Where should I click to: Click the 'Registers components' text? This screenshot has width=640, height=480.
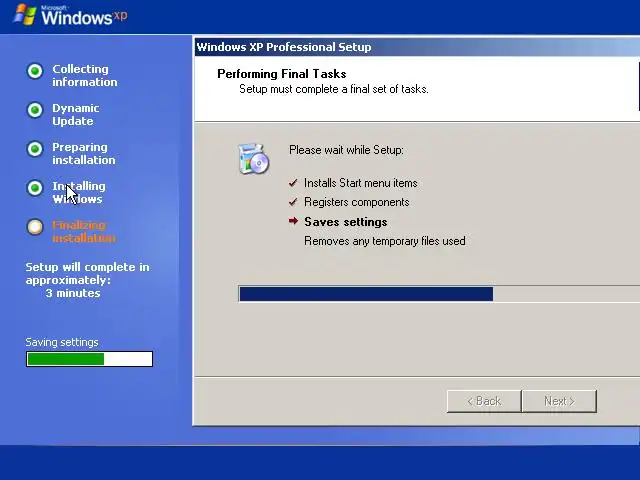tap(357, 202)
